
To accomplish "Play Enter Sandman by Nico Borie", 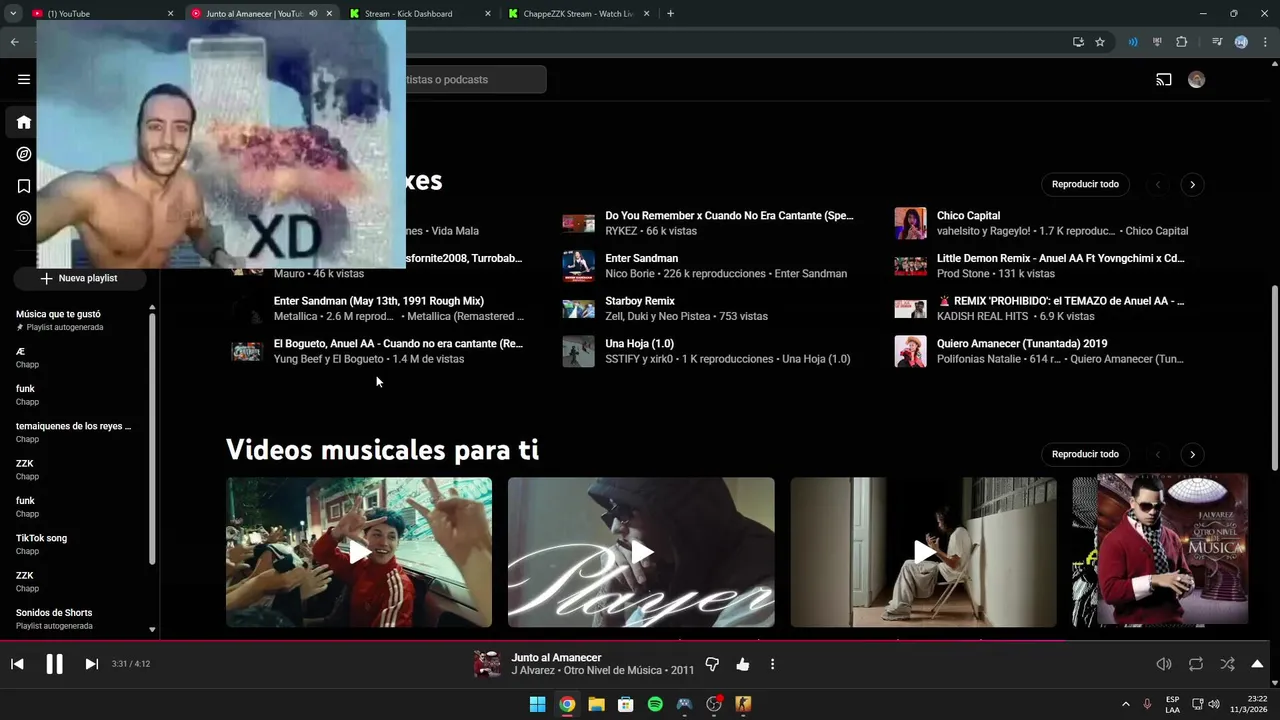I will tap(711, 266).
